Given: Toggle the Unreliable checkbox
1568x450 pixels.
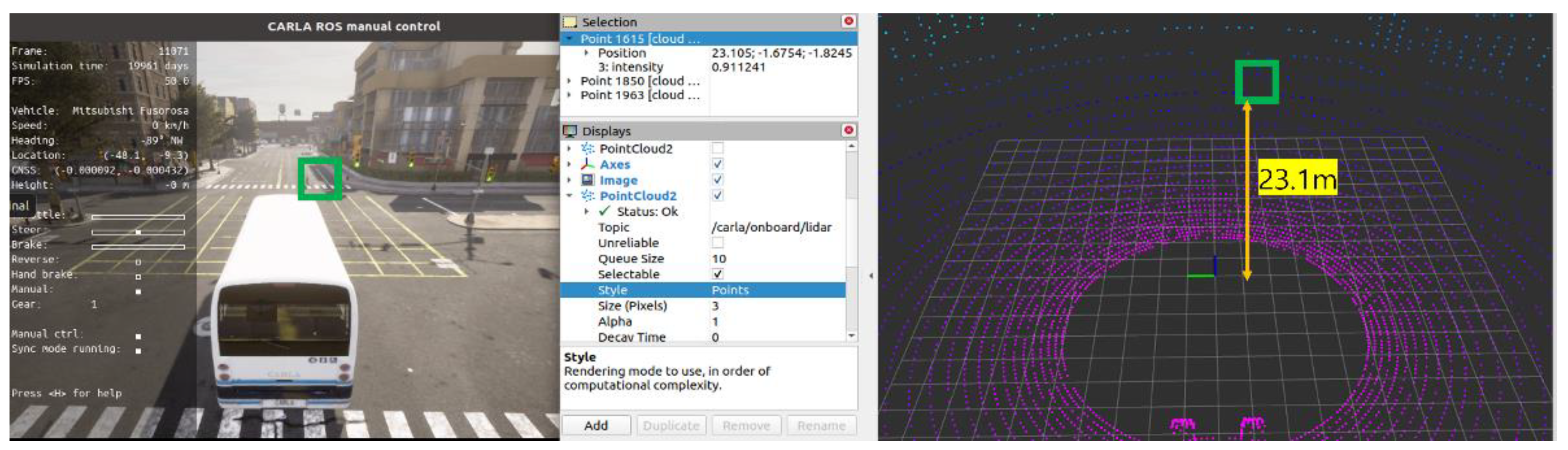Looking at the screenshot, I should point(718,243).
